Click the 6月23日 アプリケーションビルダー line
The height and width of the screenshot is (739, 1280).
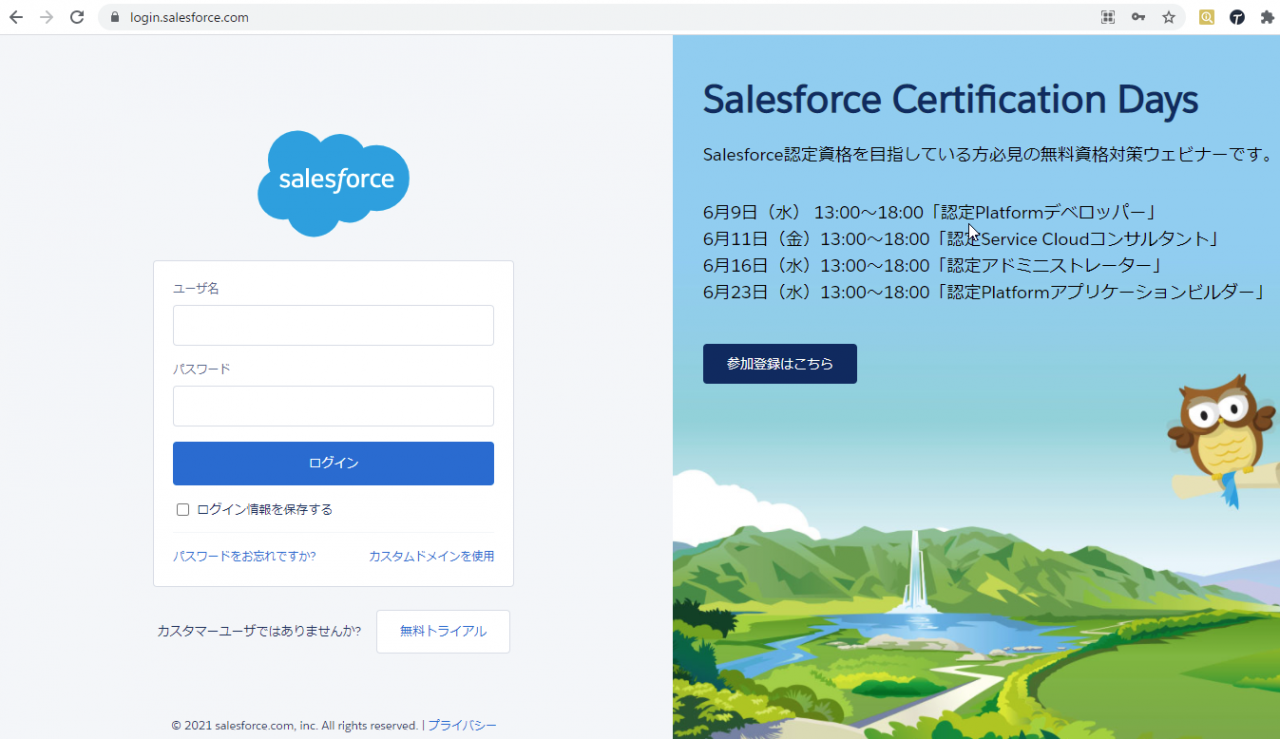tap(985, 292)
